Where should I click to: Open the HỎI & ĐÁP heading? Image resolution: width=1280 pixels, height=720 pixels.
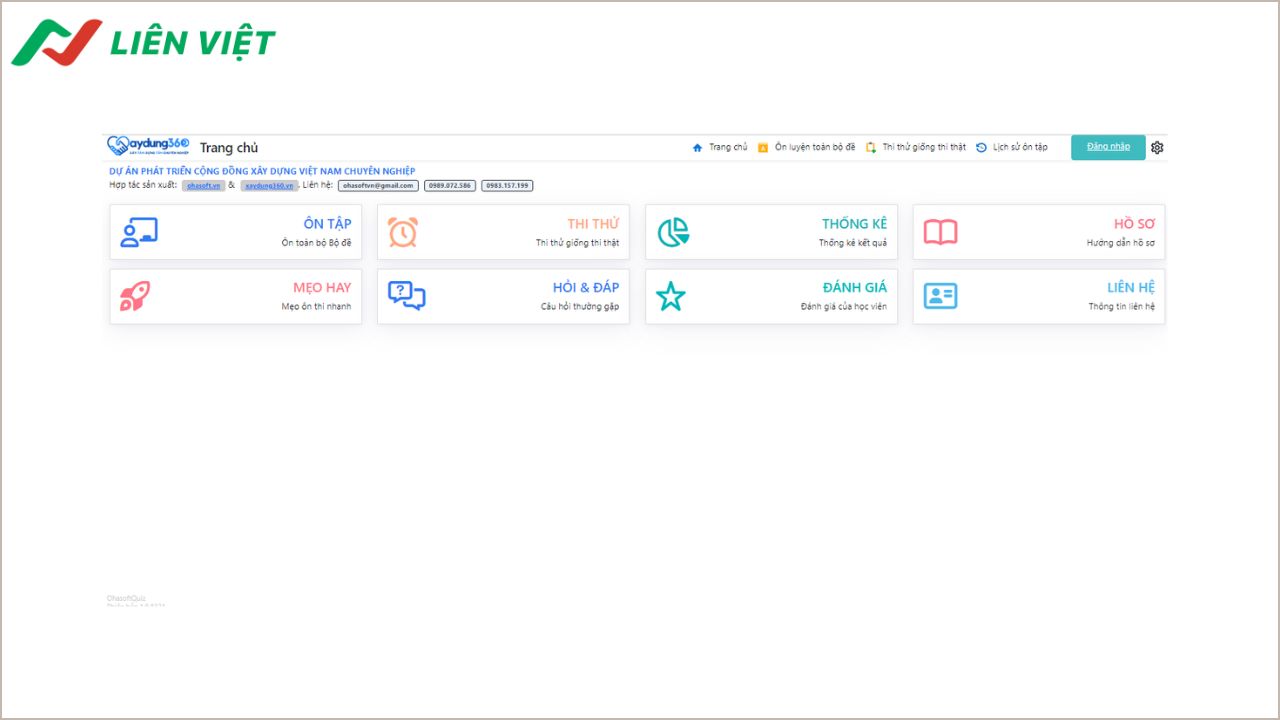(x=586, y=288)
